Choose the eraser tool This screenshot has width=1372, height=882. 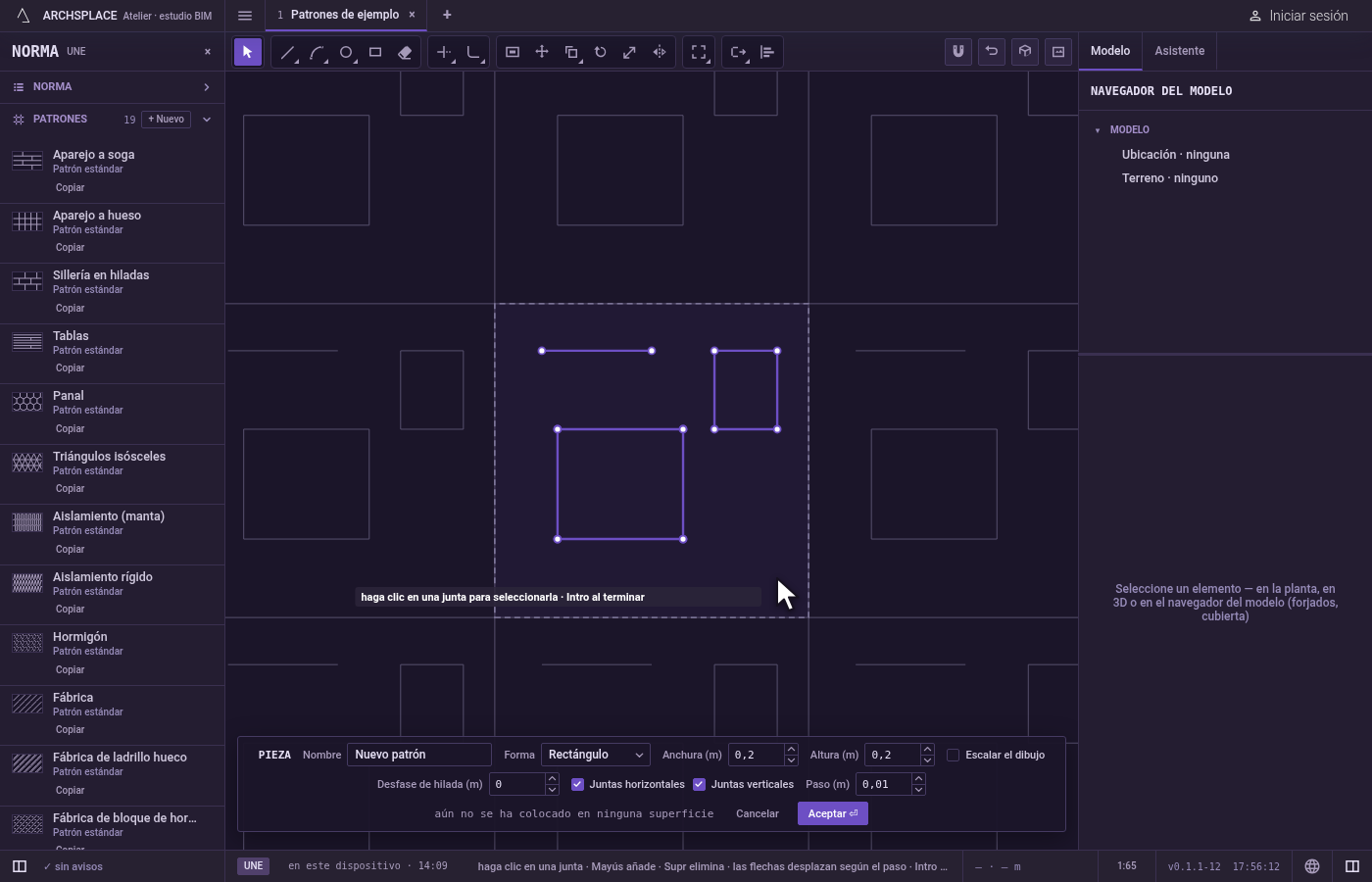(405, 52)
